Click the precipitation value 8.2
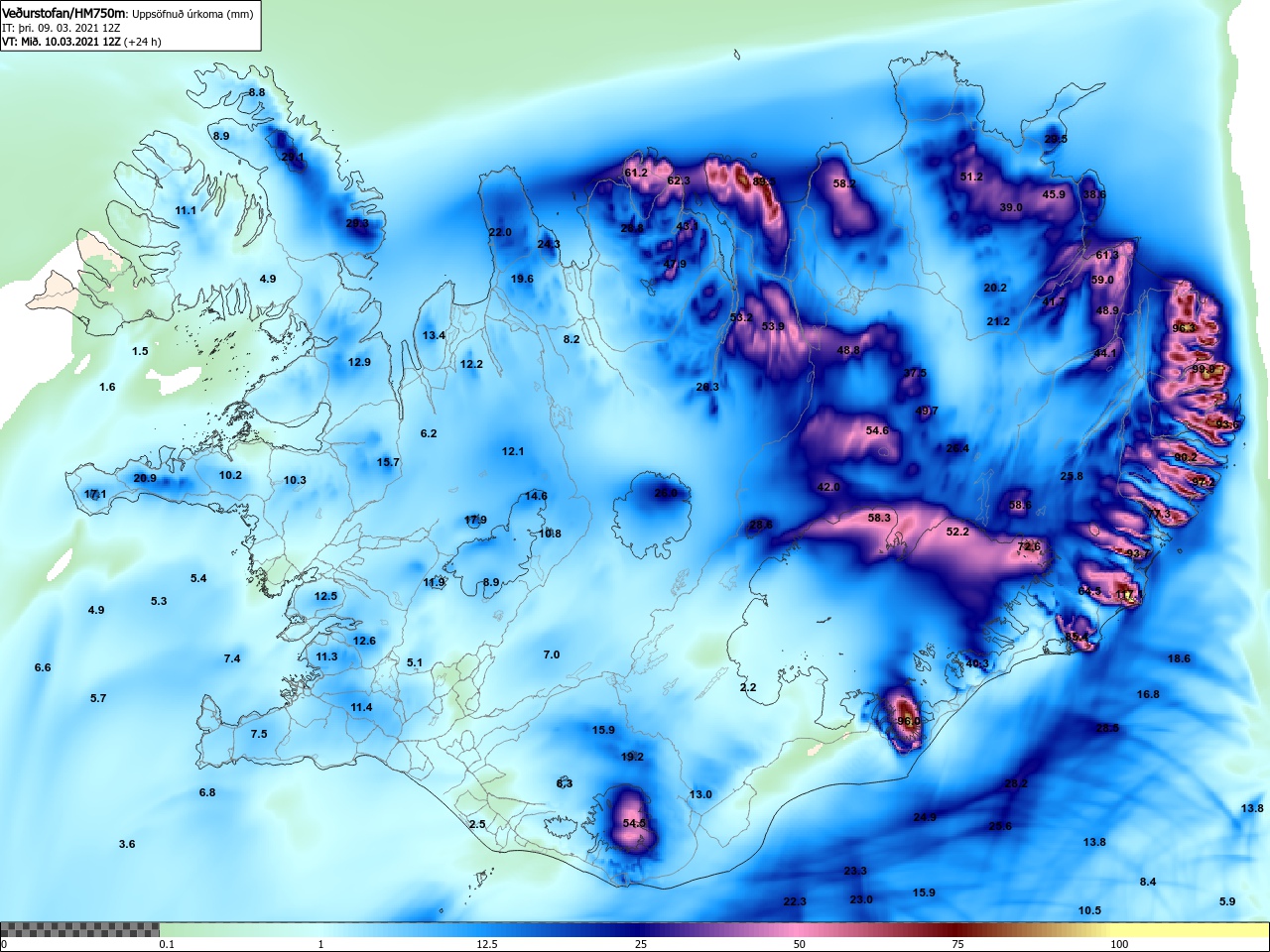The width and height of the screenshot is (1270, 952). (x=571, y=339)
